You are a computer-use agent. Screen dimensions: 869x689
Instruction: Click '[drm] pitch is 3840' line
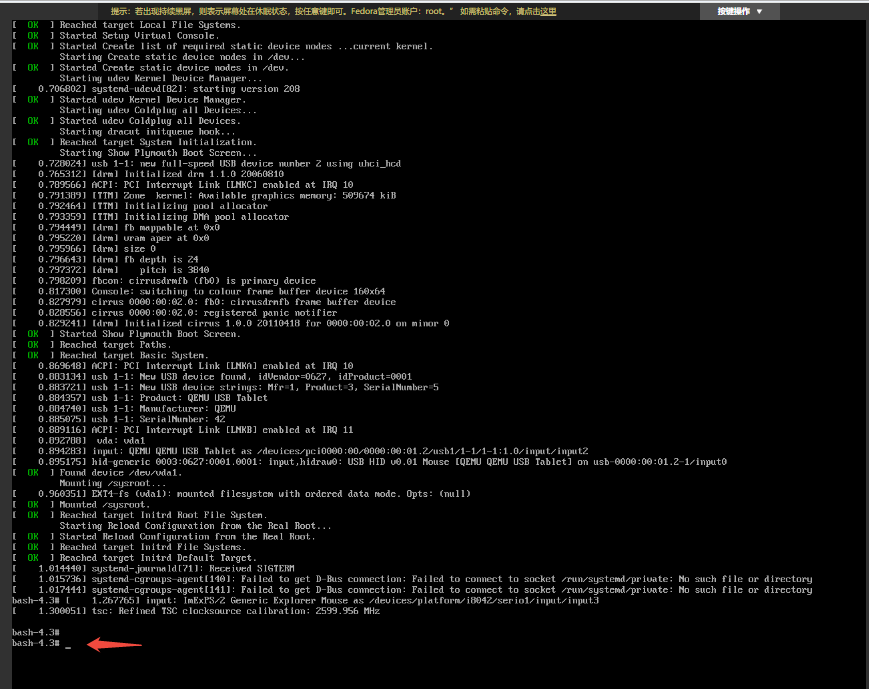click(x=111, y=270)
